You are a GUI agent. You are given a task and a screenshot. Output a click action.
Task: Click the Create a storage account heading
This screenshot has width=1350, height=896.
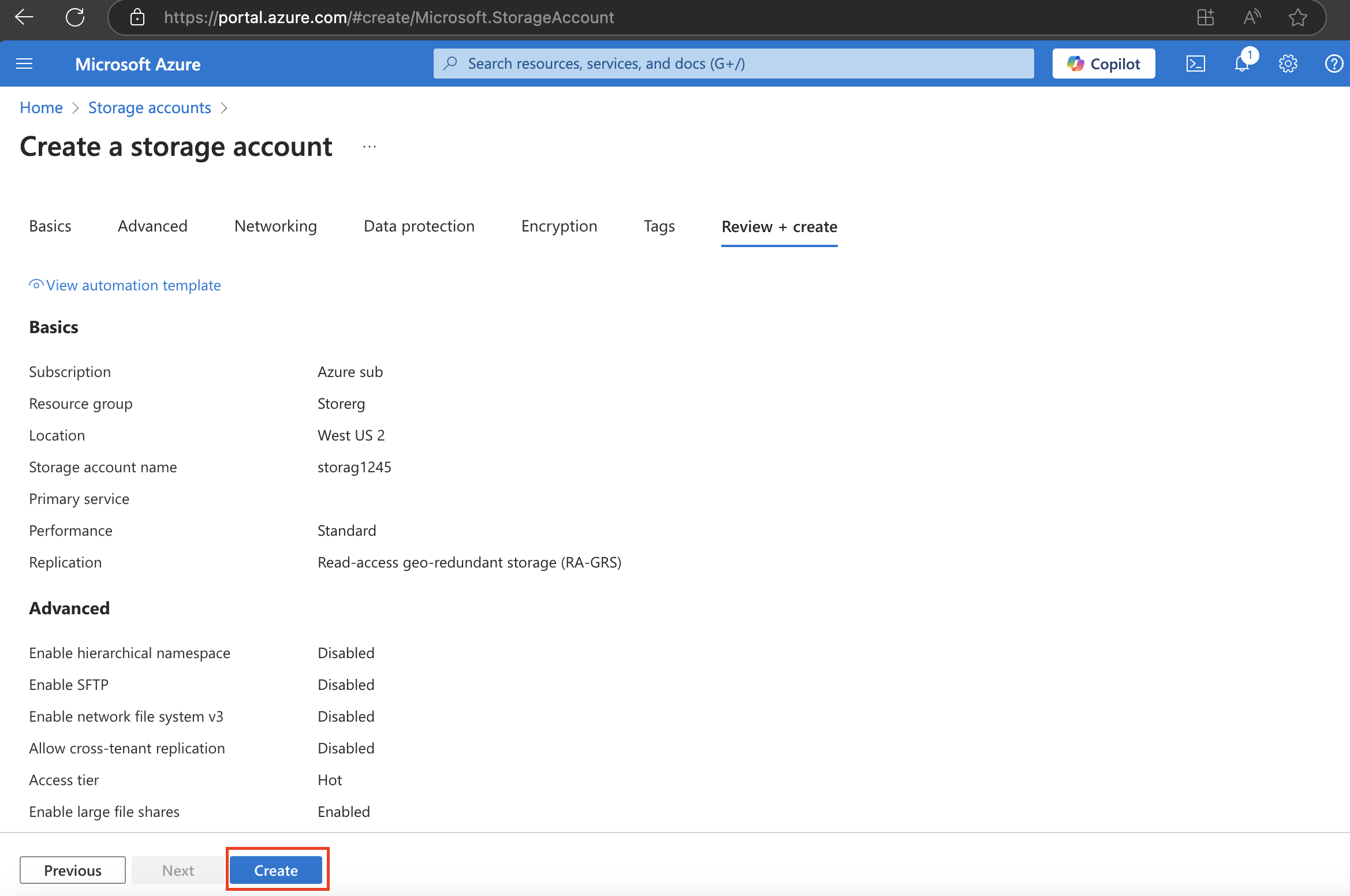[x=176, y=147]
